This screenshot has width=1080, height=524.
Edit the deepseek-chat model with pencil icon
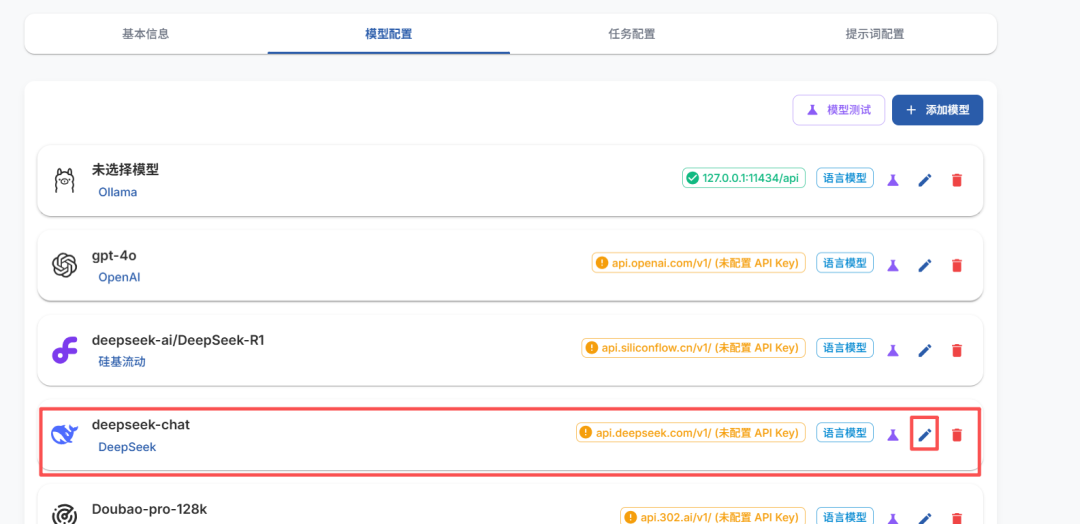925,434
